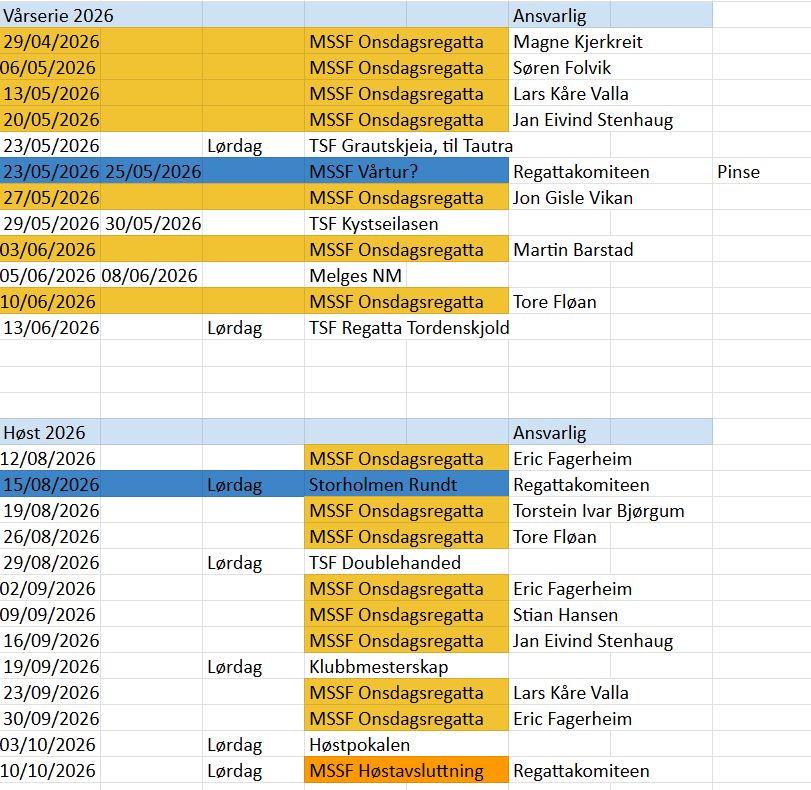
Task: Click the 'Jon Gisle Vikan' cell
Action: point(573,198)
